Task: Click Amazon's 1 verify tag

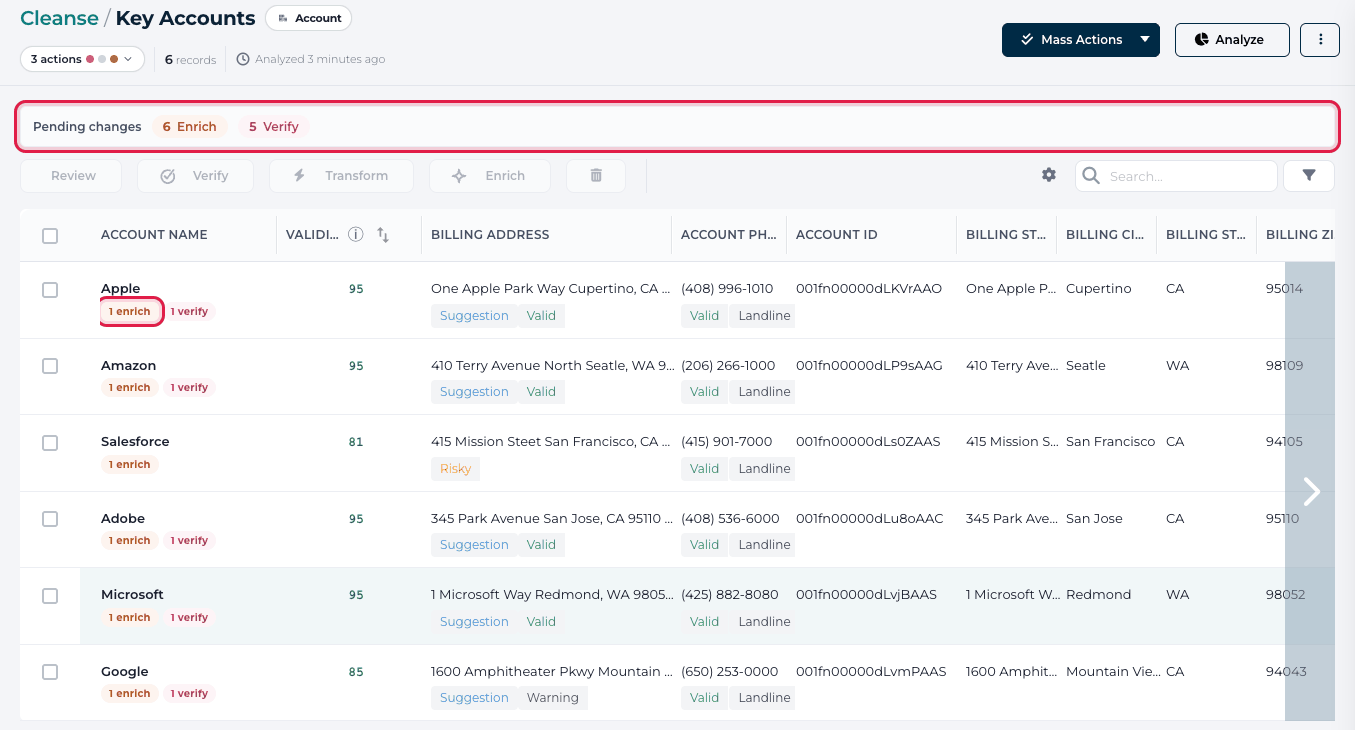Action: [189, 388]
